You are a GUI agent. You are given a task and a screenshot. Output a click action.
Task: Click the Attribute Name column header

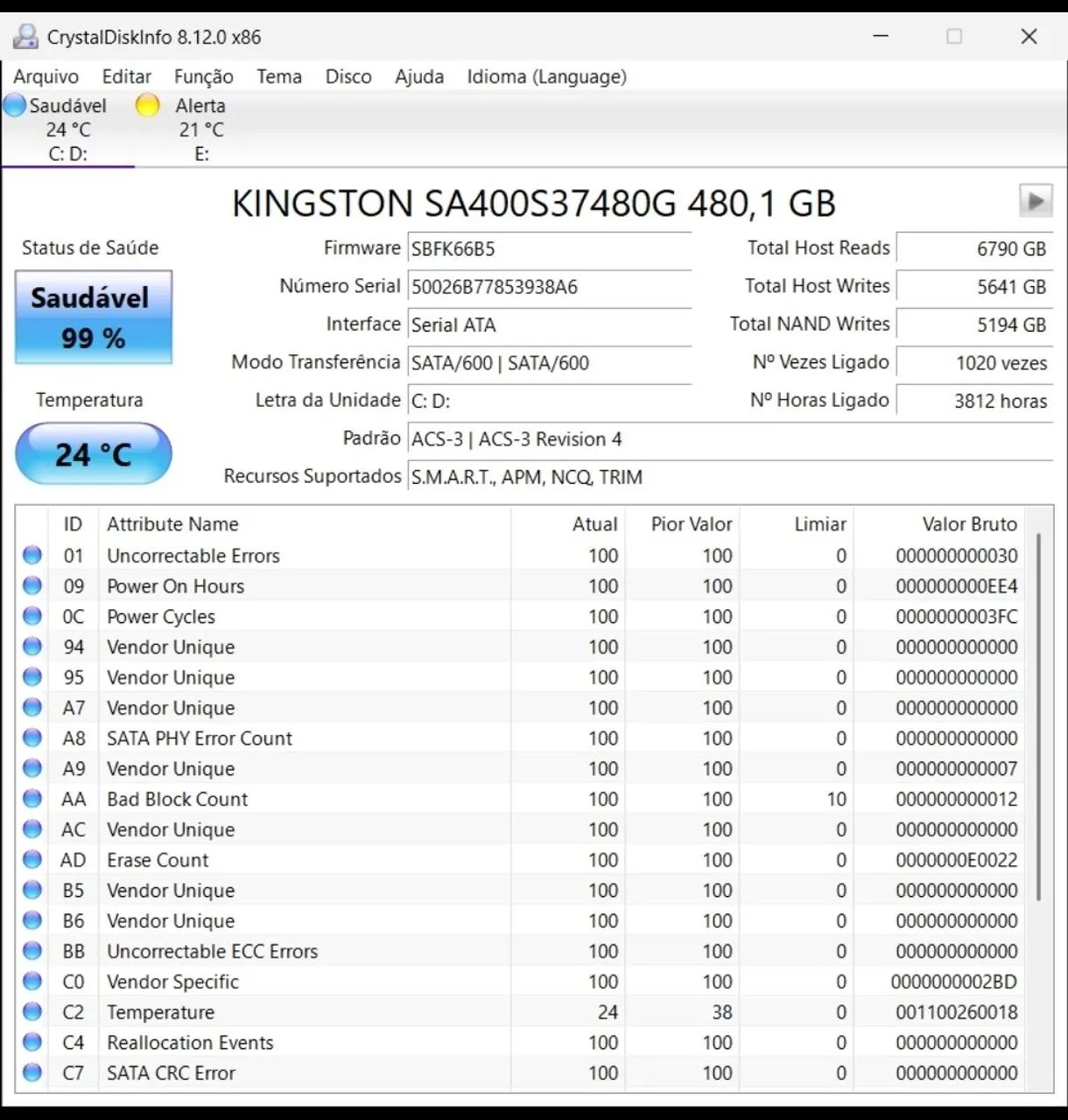[305, 524]
